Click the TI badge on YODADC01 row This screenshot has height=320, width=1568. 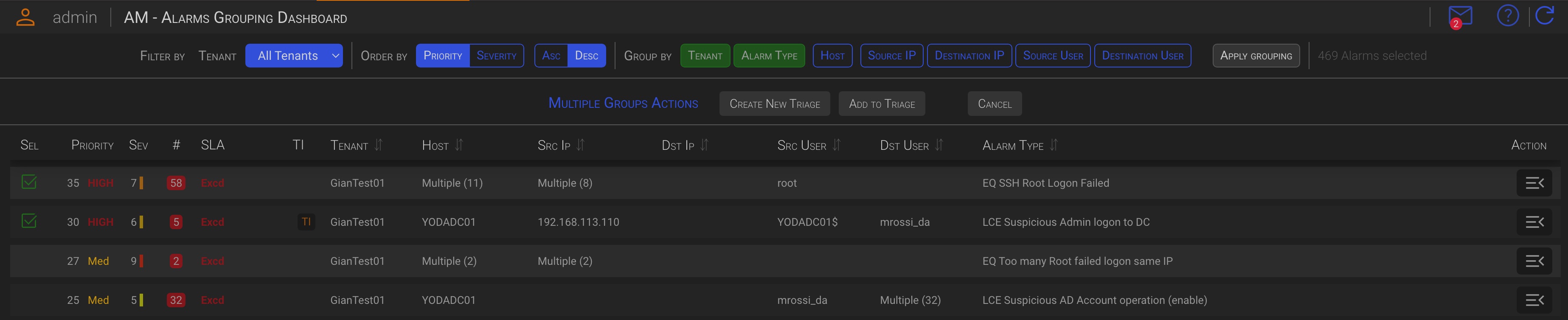coord(306,222)
